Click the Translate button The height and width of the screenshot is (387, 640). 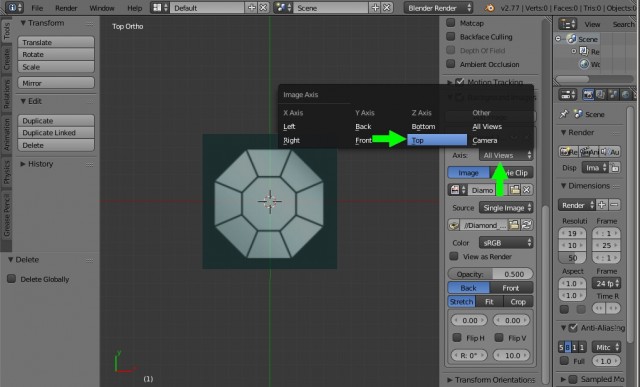(x=56, y=42)
